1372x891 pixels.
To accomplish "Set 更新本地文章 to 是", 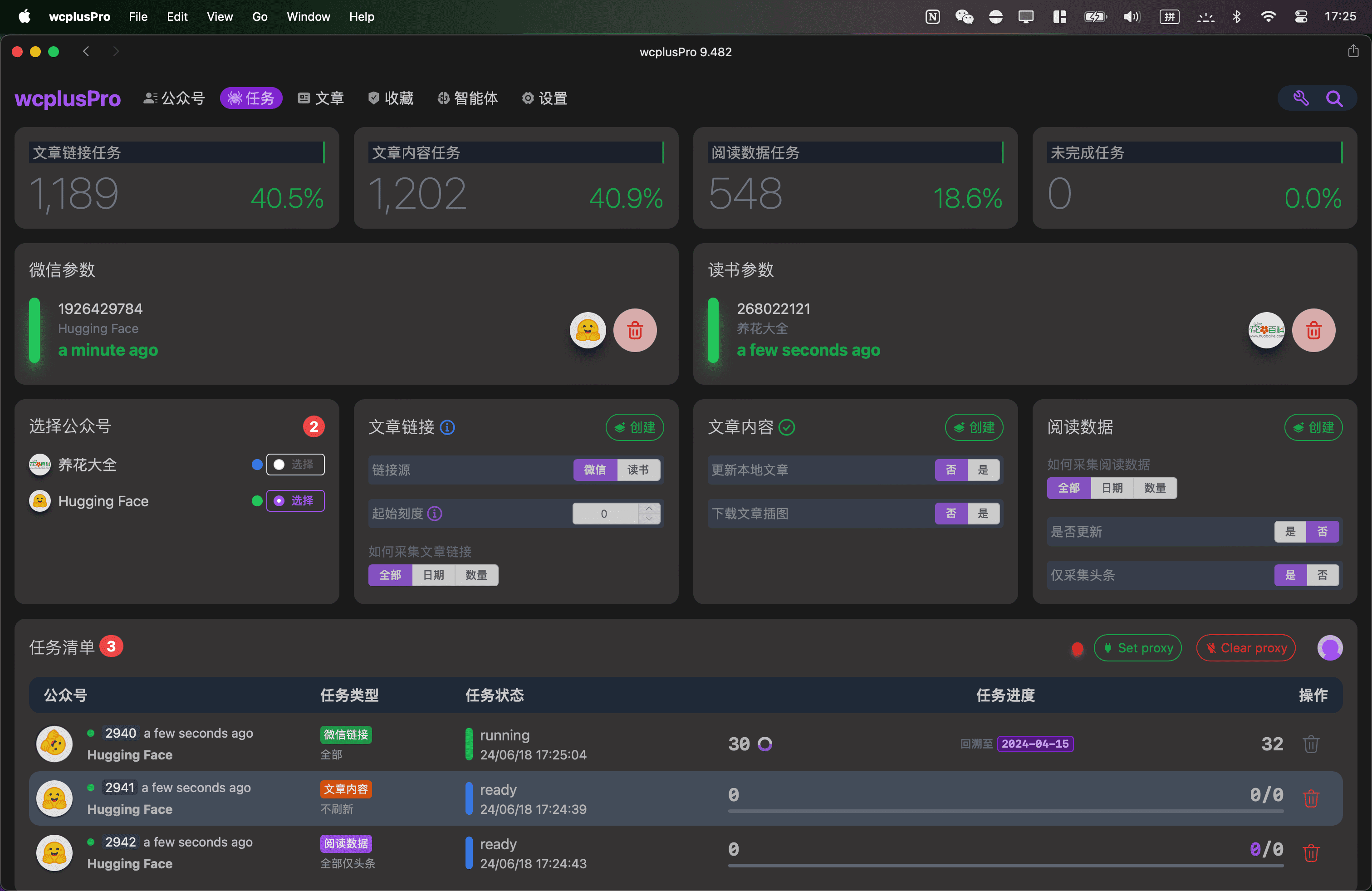I will point(984,470).
